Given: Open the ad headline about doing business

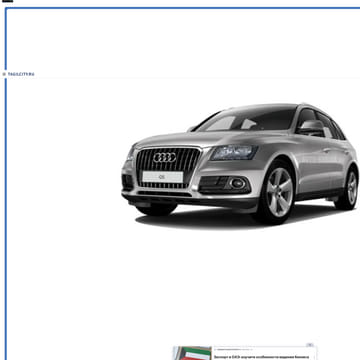Looking at the screenshot, I should pos(262,357).
